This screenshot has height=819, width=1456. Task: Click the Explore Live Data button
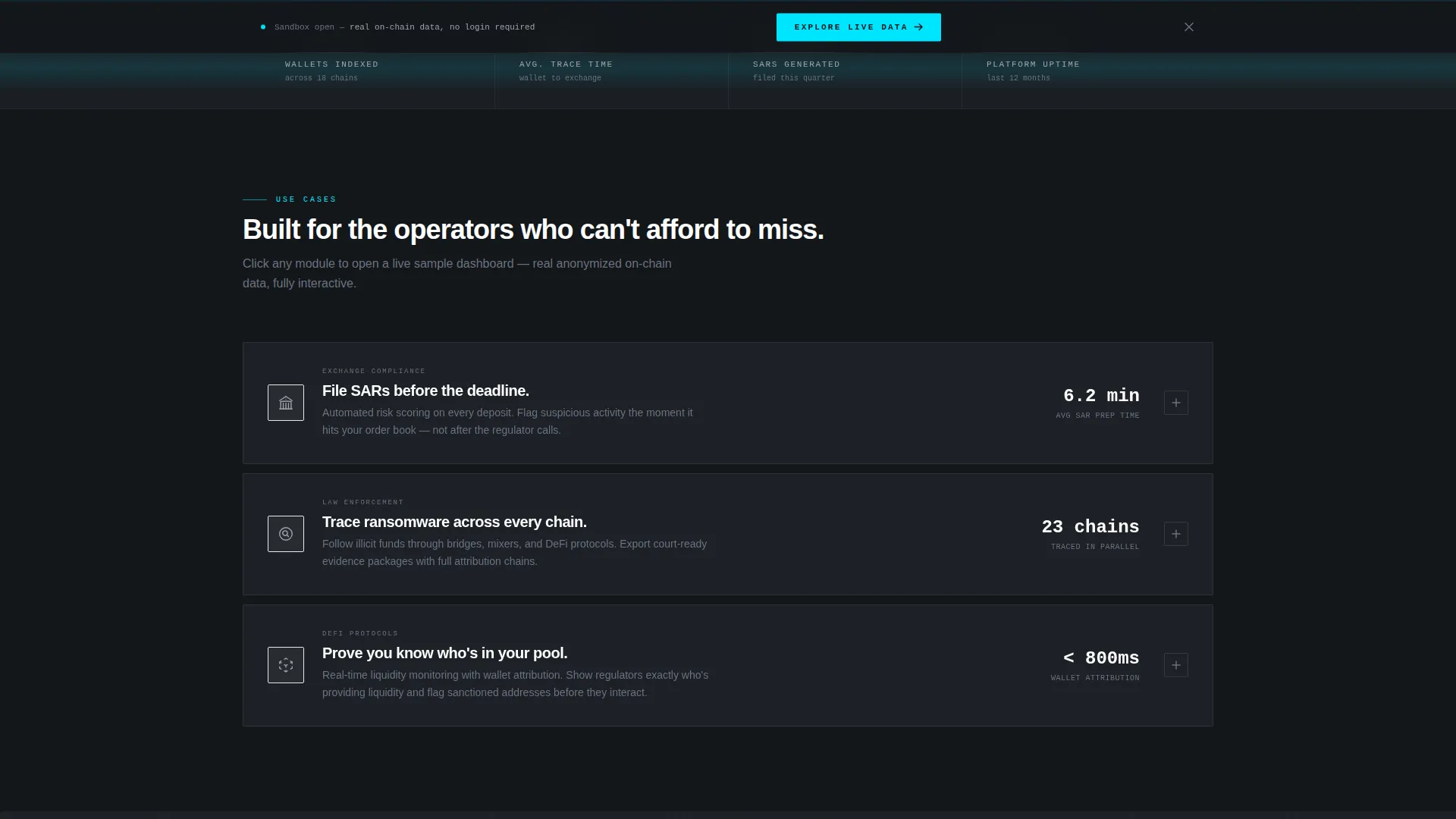coord(858,27)
